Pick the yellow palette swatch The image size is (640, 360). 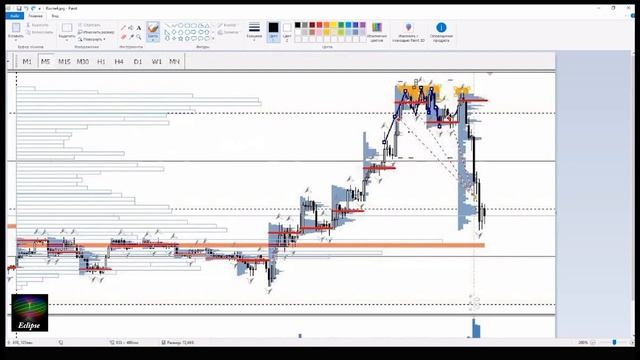333,25
